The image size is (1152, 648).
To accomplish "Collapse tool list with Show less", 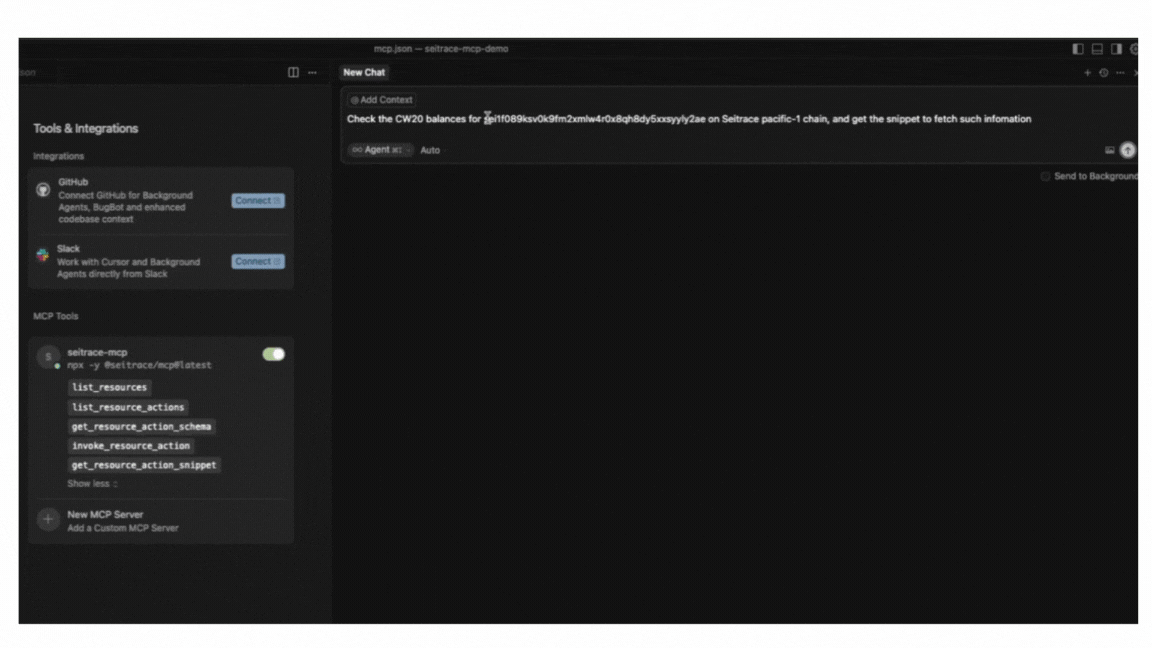I will [92, 484].
